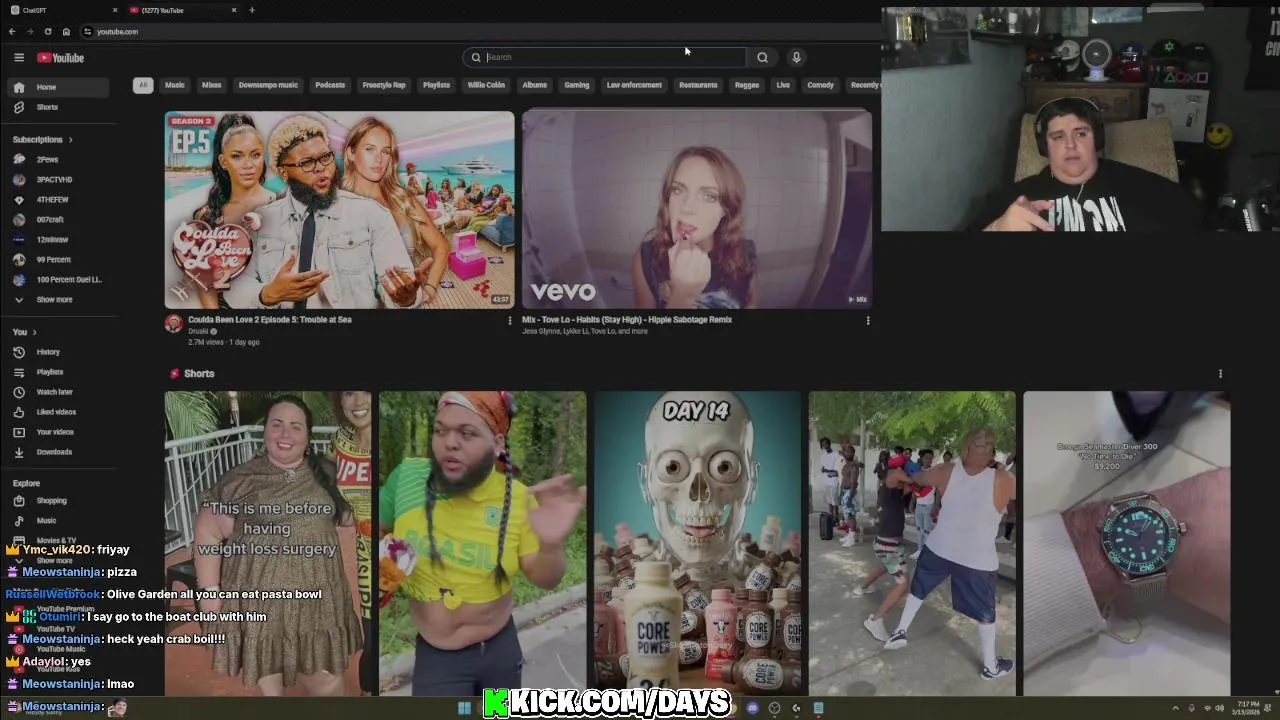The width and height of the screenshot is (1280, 720).
Task: Open 99 Percent subscription channel
Action: pyautogui.click(x=60, y=259)
